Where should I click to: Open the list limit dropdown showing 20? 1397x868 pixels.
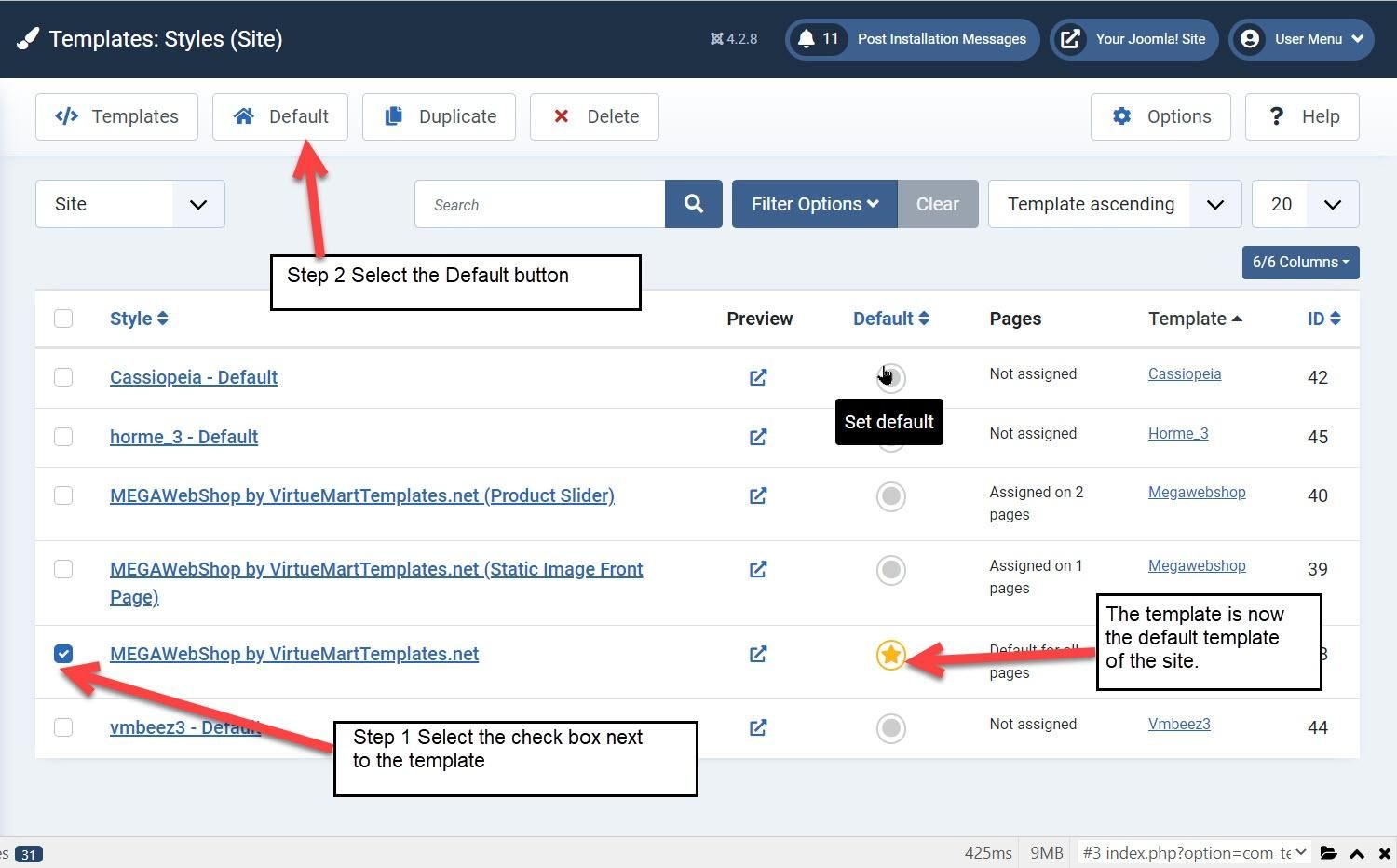pyautogui.click(x=1306, y=204)
